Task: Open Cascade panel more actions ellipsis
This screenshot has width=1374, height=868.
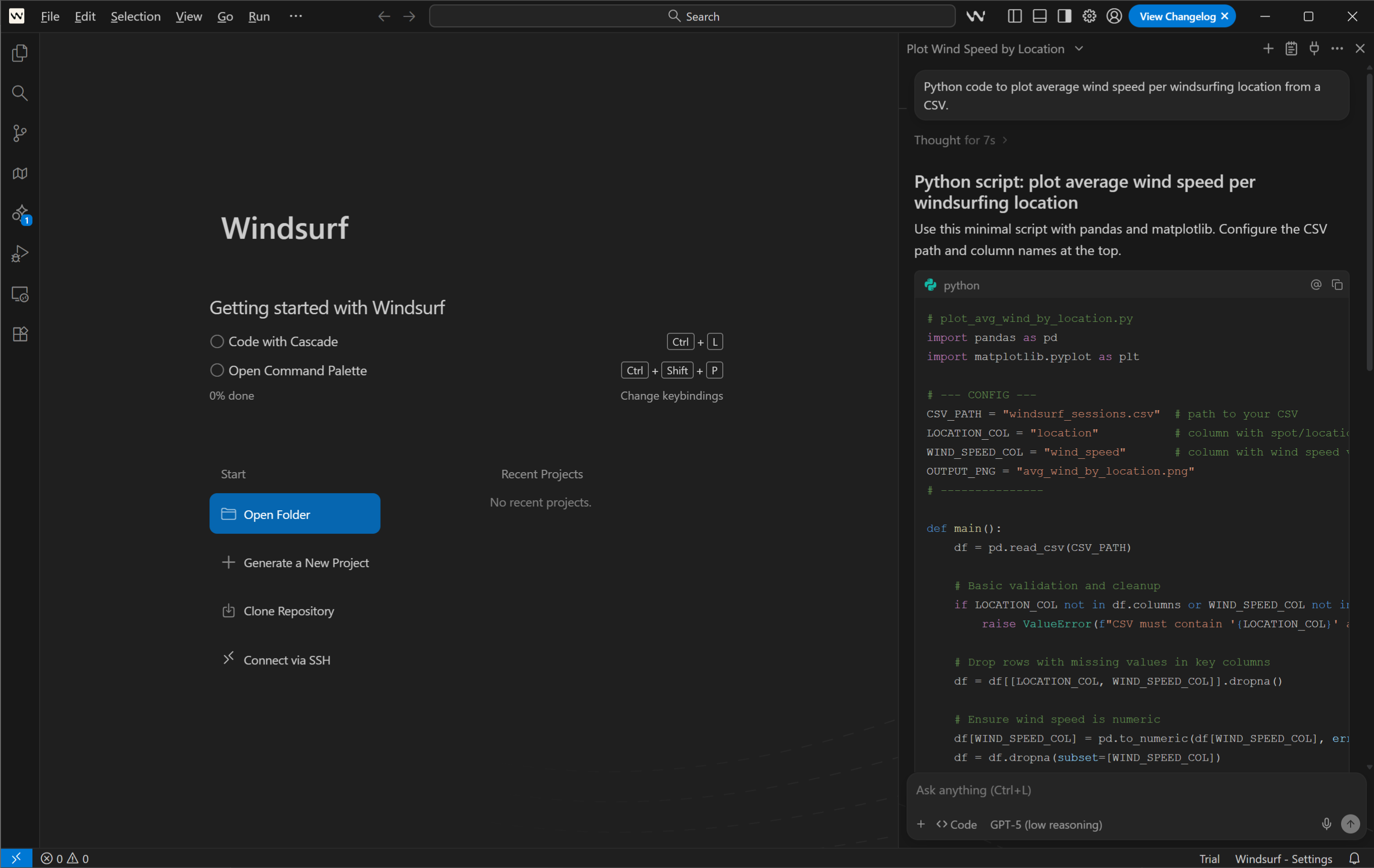Action: tap(1337, 49)
